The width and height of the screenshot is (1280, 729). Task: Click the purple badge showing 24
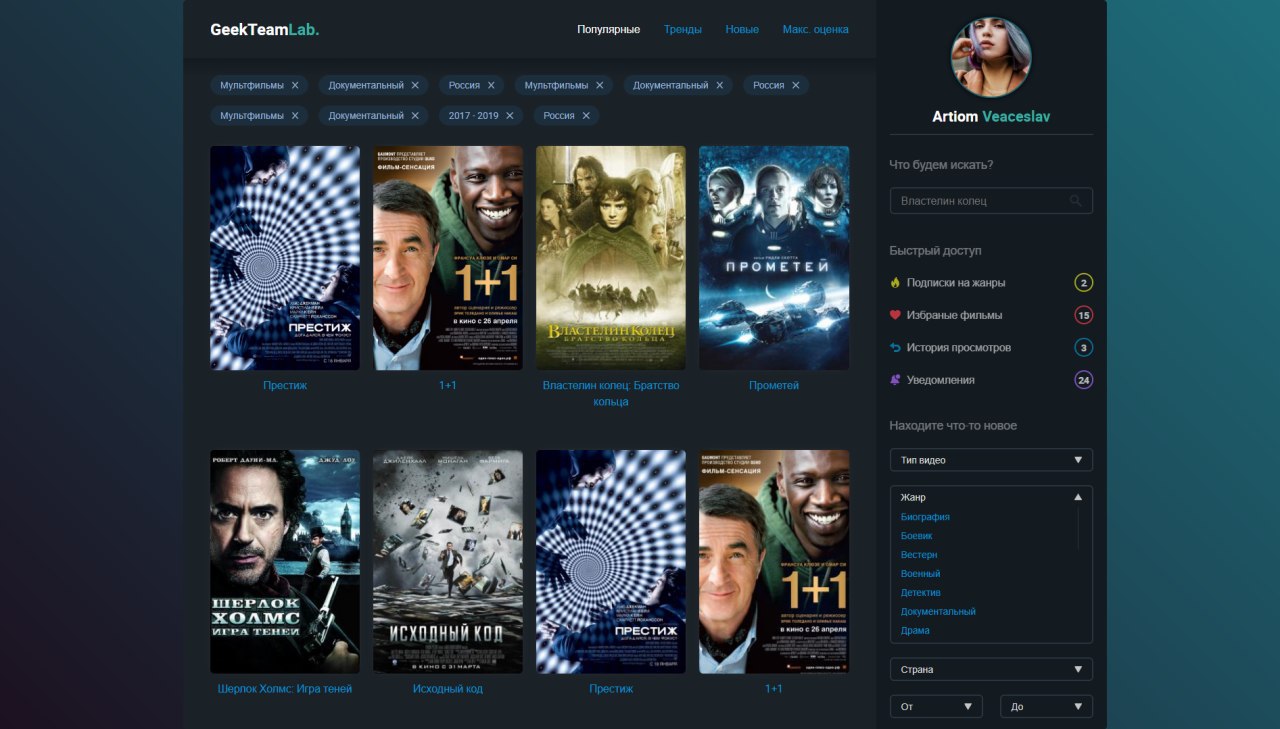click(x=1083, y=380)
